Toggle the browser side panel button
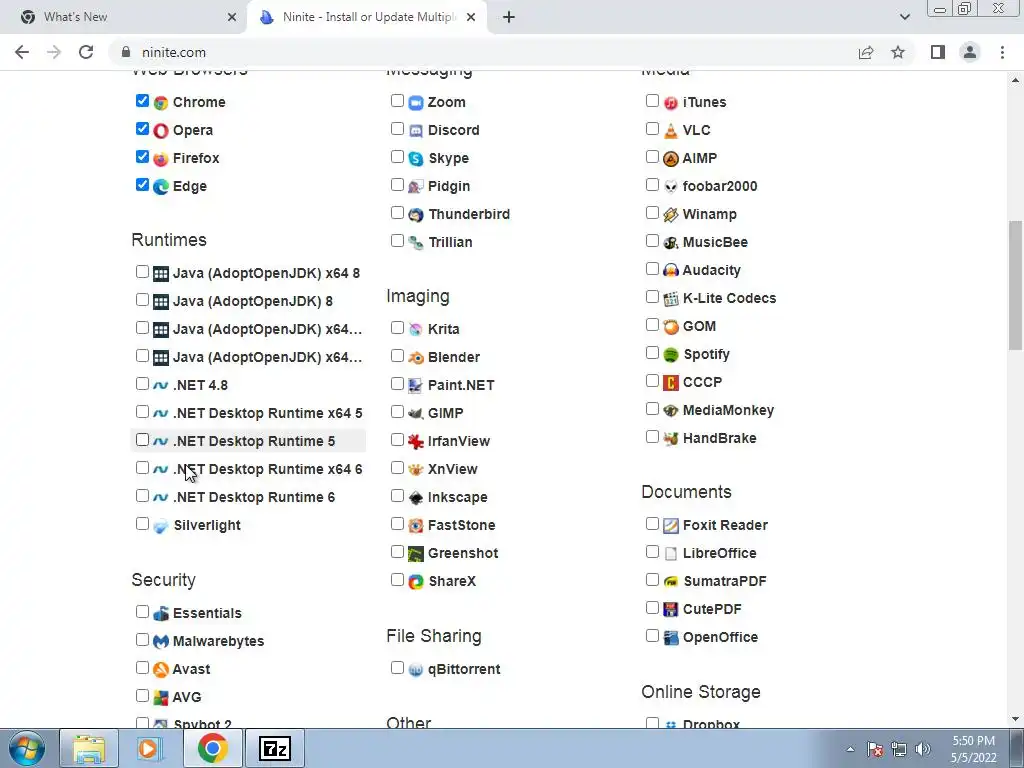1024x768 pixels. pos(938,52)
